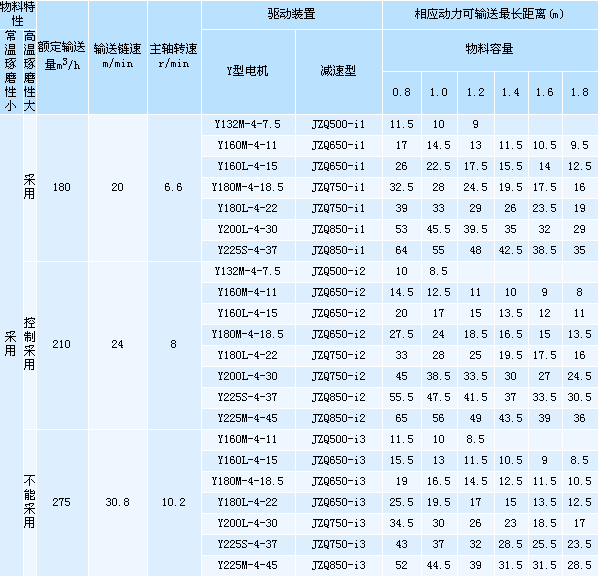This screenshot has height=577, width=598.
Task: Click the 210 rated capacity cell
Action: coord(63,345)
